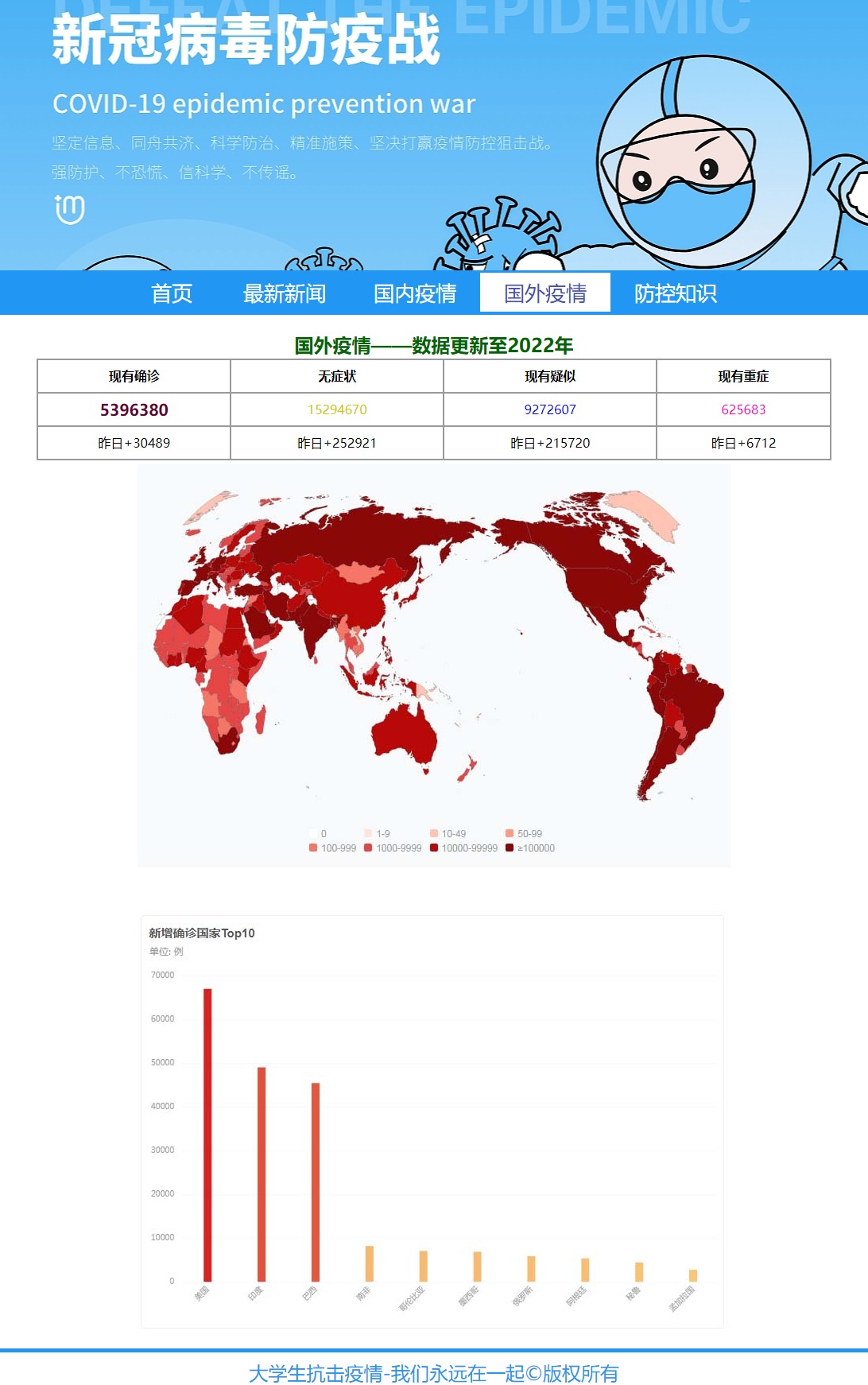Open the 首页 navigation tab

coord(172,293)
